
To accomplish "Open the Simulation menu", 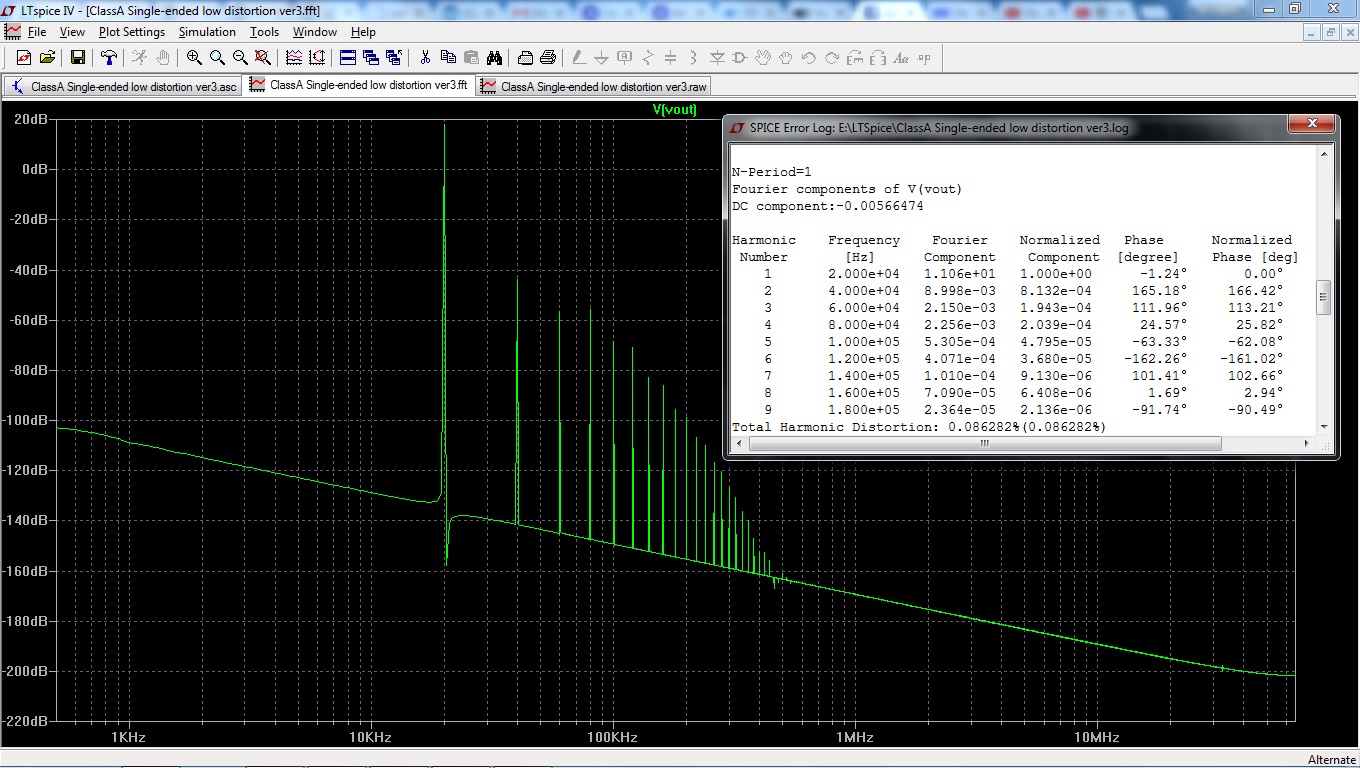I will tap(207, 32).
